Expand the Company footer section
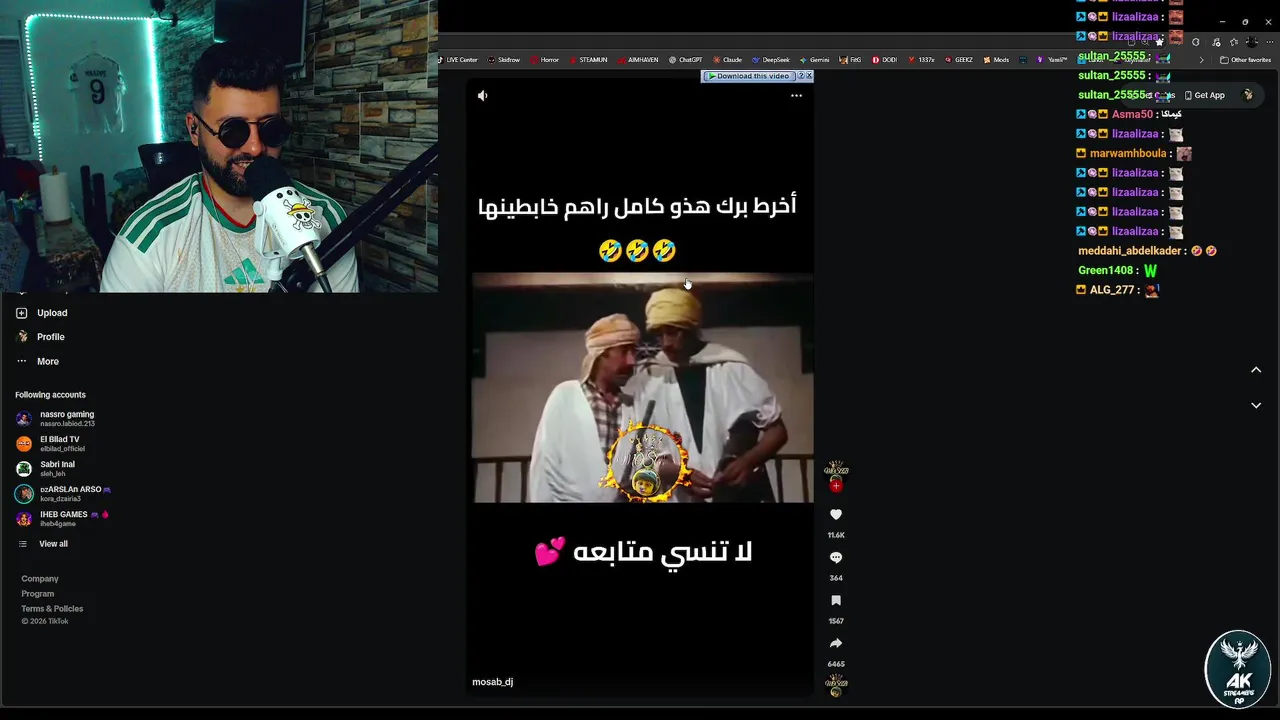The height and width of the screenshot is (720, 1280). pos(40,579)
